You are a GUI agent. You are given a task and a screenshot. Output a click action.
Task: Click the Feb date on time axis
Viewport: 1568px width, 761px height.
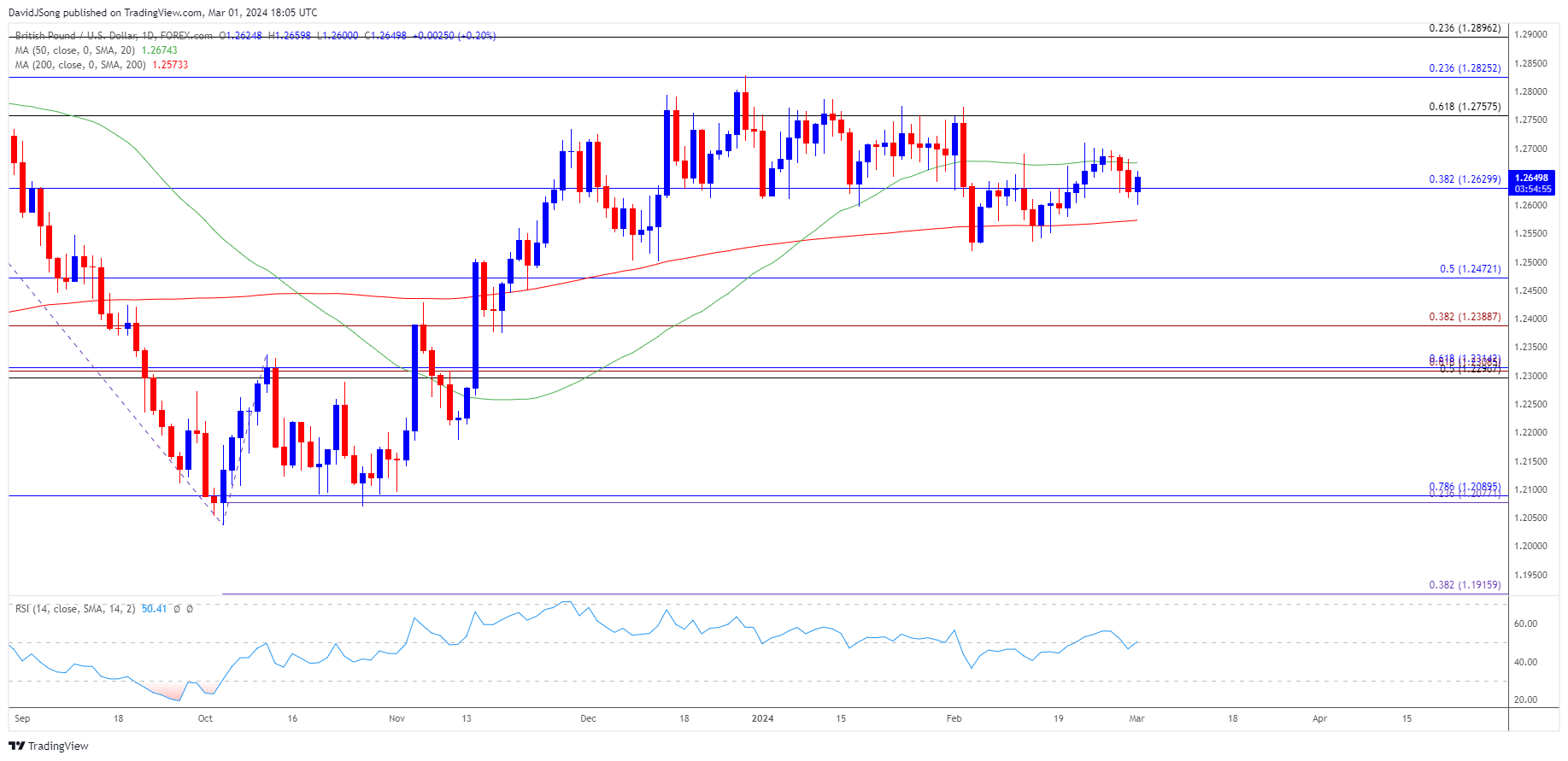click(954, 718)
